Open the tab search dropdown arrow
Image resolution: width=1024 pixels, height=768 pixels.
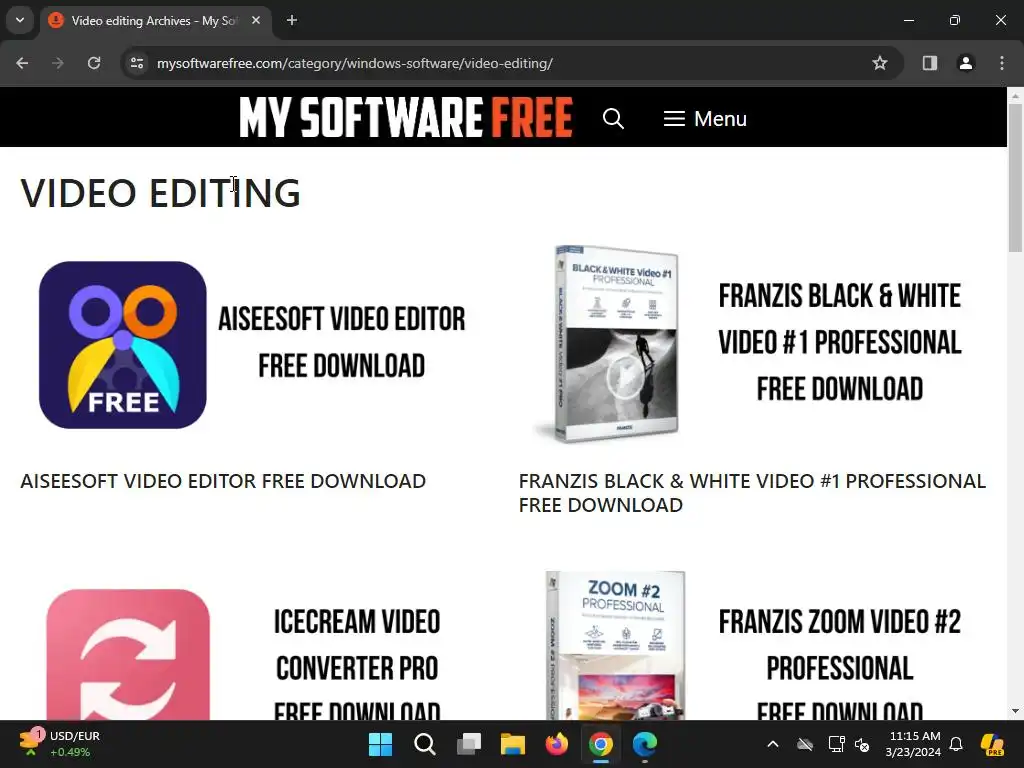pyautogui.click(x=20, y=20)
